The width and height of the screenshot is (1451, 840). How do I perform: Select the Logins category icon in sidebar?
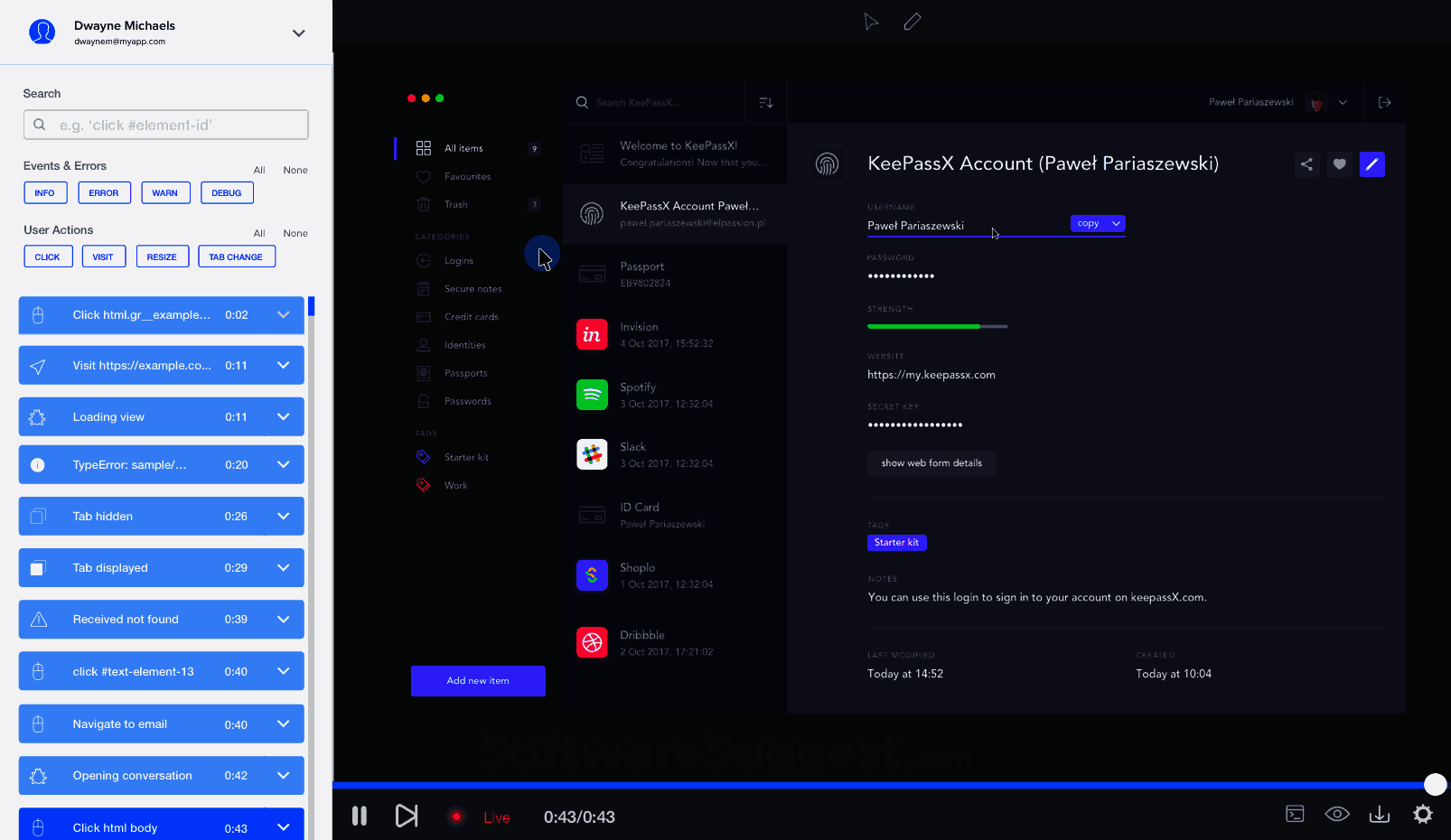424,260
